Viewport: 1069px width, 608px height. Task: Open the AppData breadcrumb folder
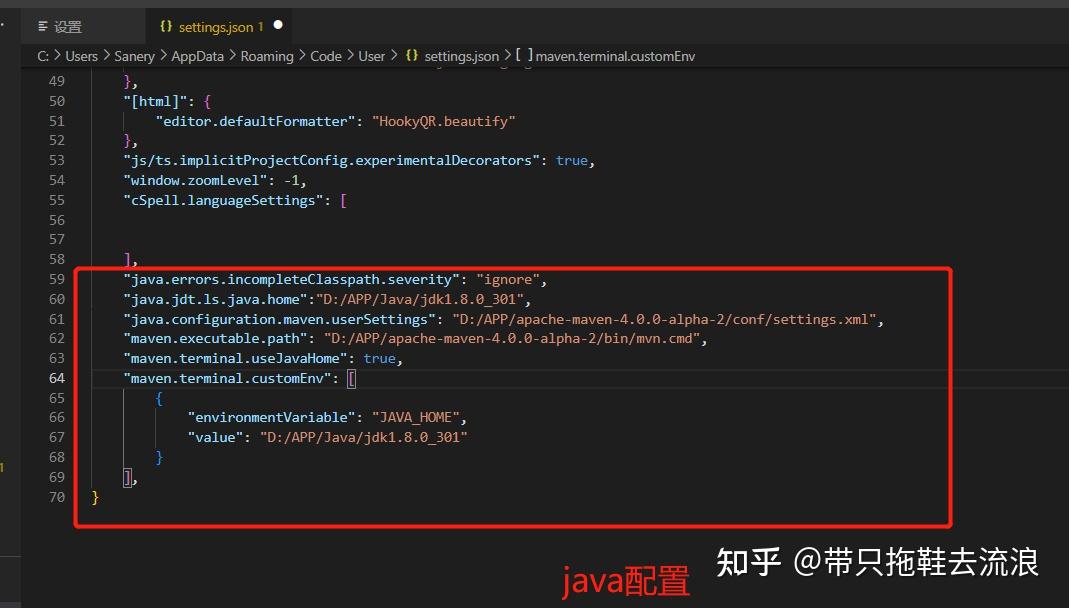click(x=197, y=56)
